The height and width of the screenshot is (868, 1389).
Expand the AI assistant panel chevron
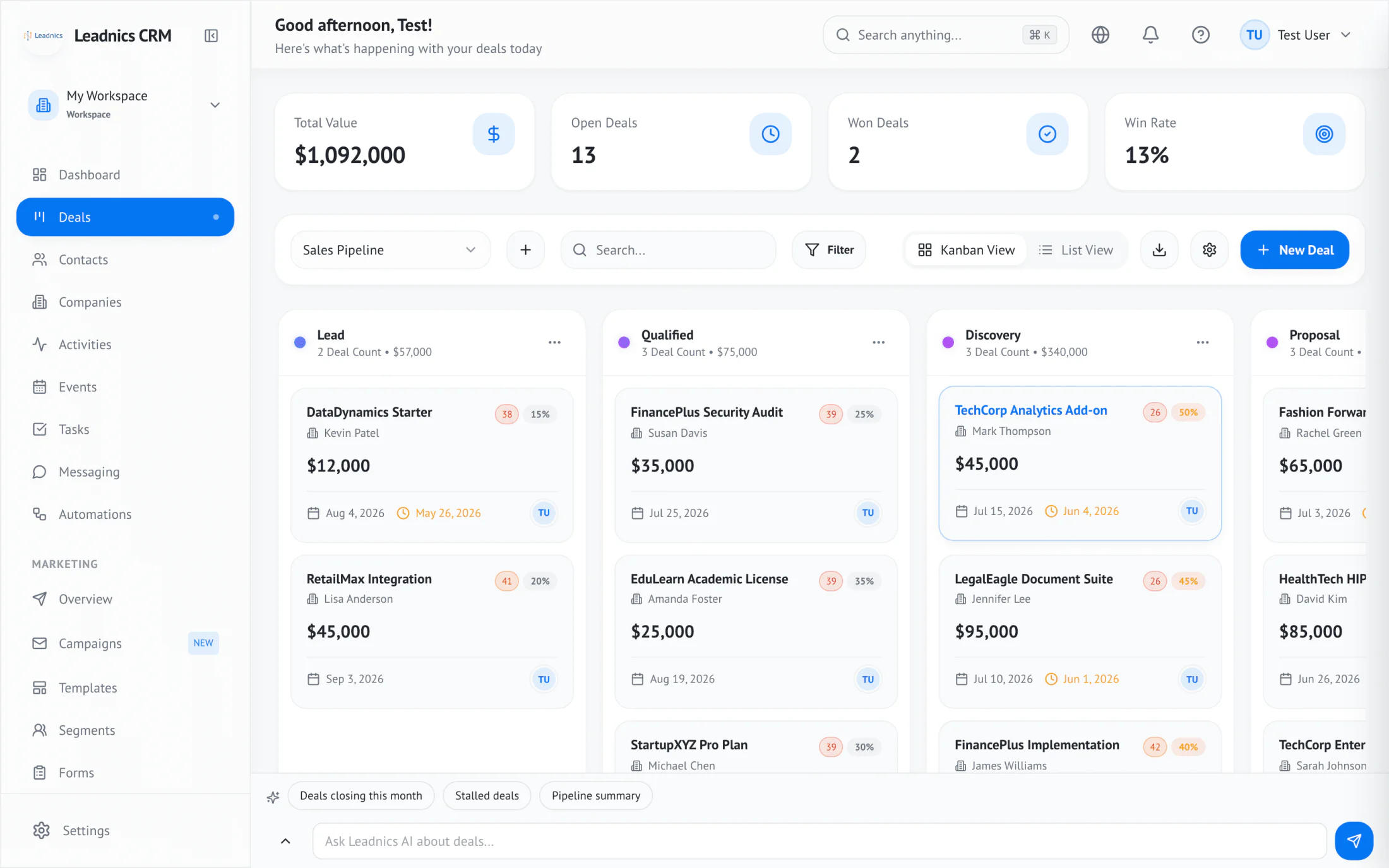(x=285, y=841)
